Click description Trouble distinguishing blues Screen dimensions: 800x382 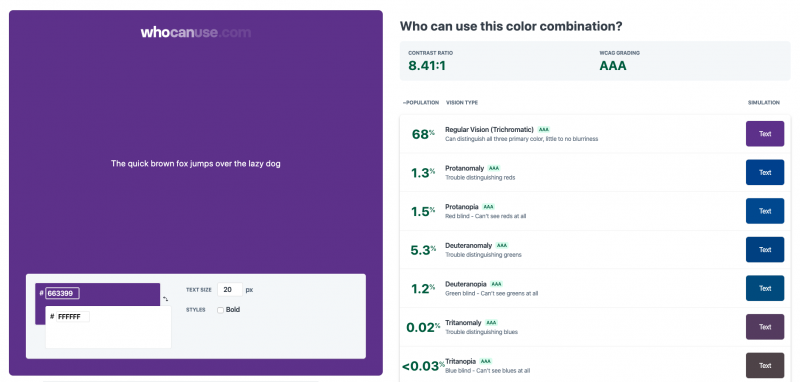(482, 332)
